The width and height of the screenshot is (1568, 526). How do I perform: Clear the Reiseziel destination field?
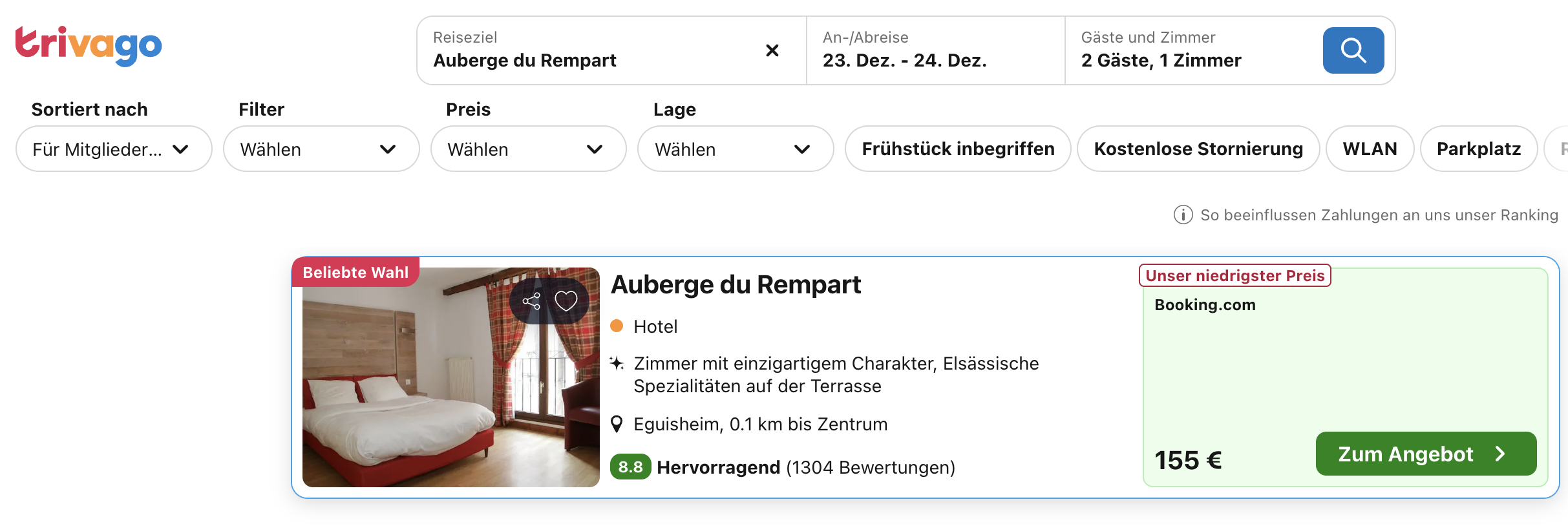coord(772,50)
